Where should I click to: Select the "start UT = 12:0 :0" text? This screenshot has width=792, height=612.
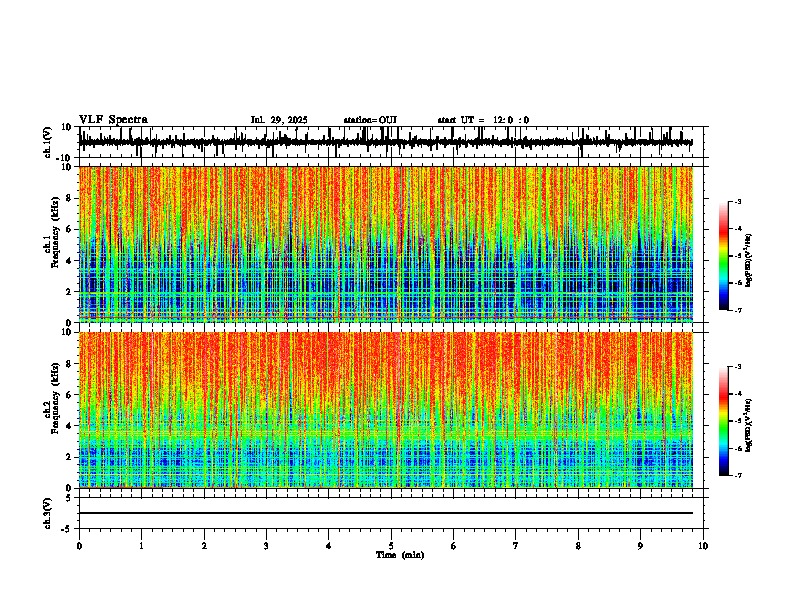[x=483, y=120]
